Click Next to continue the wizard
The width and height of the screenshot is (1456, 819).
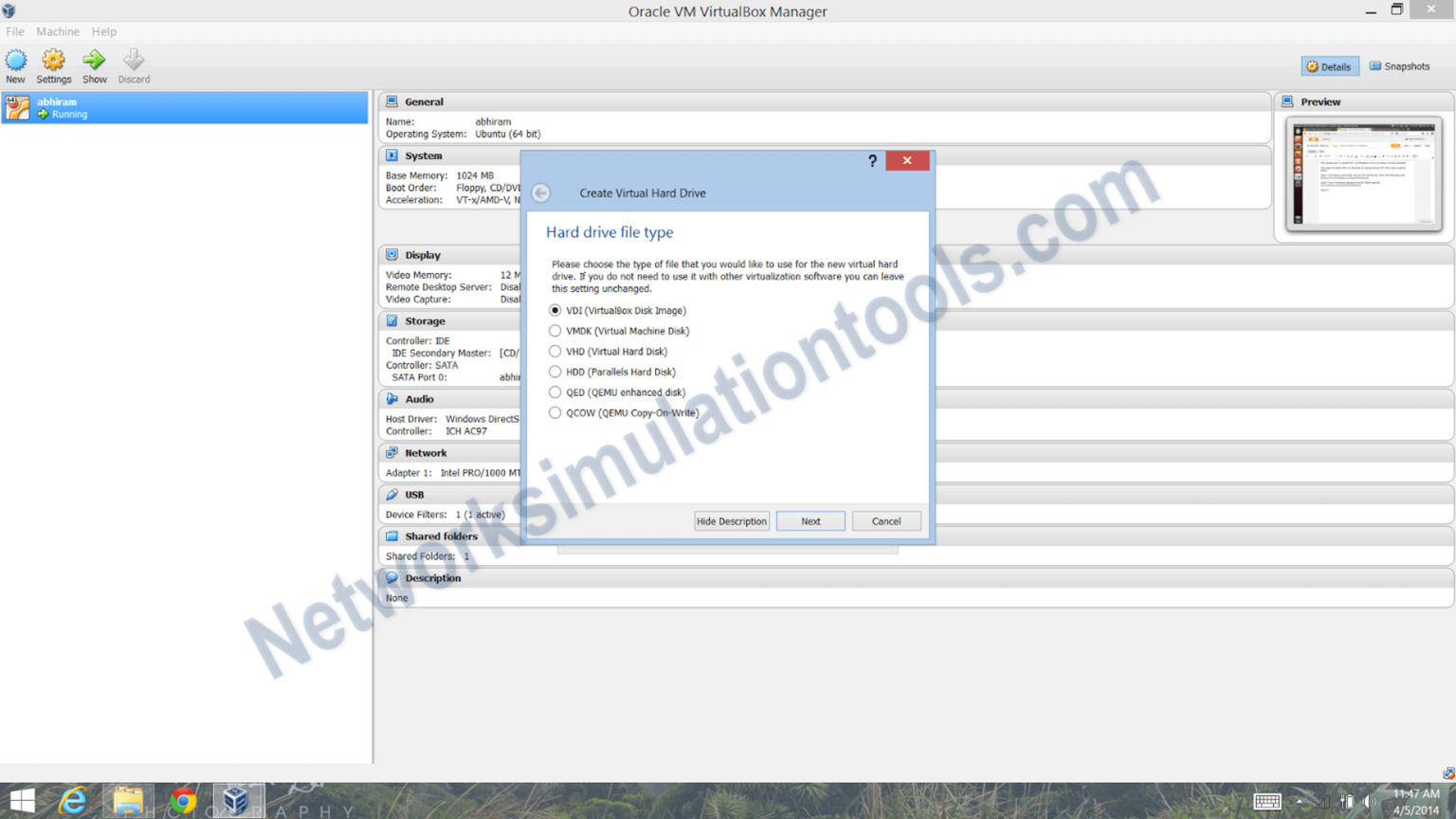click(810, 520)
